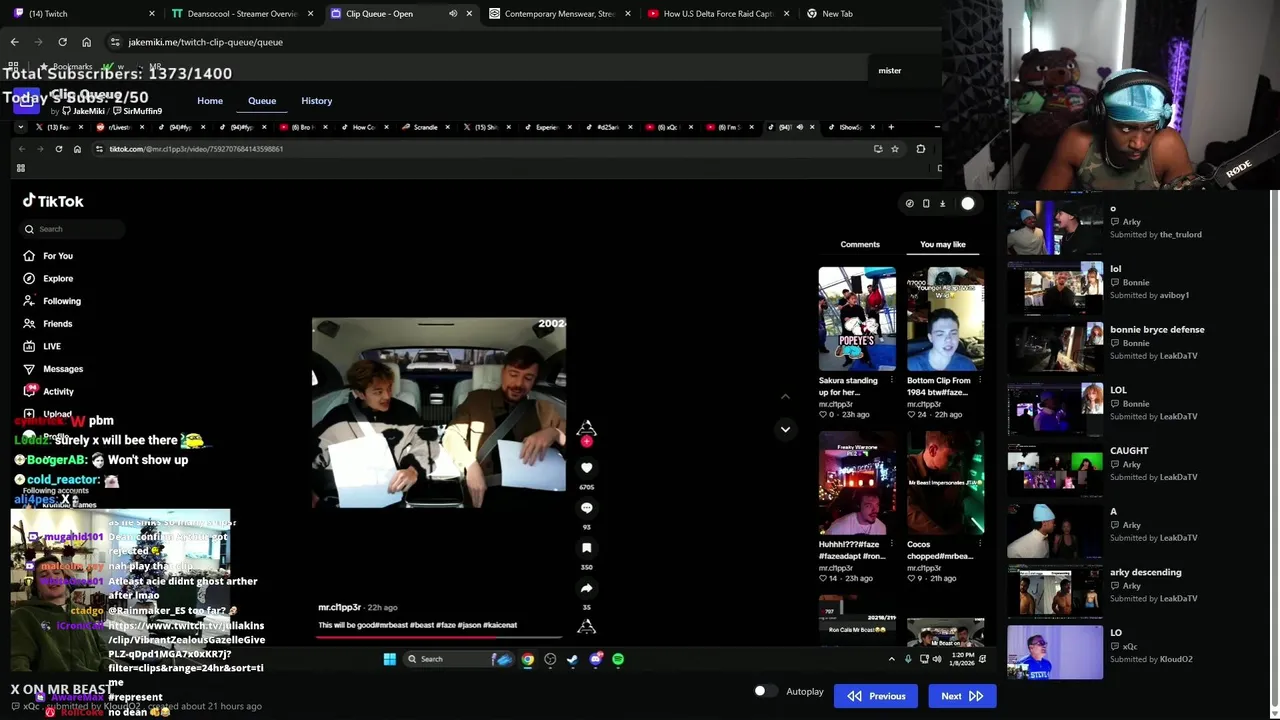1280x720 pixels.
Task: Open Explore in TikTok sidebar
Action: pos(50,279)
